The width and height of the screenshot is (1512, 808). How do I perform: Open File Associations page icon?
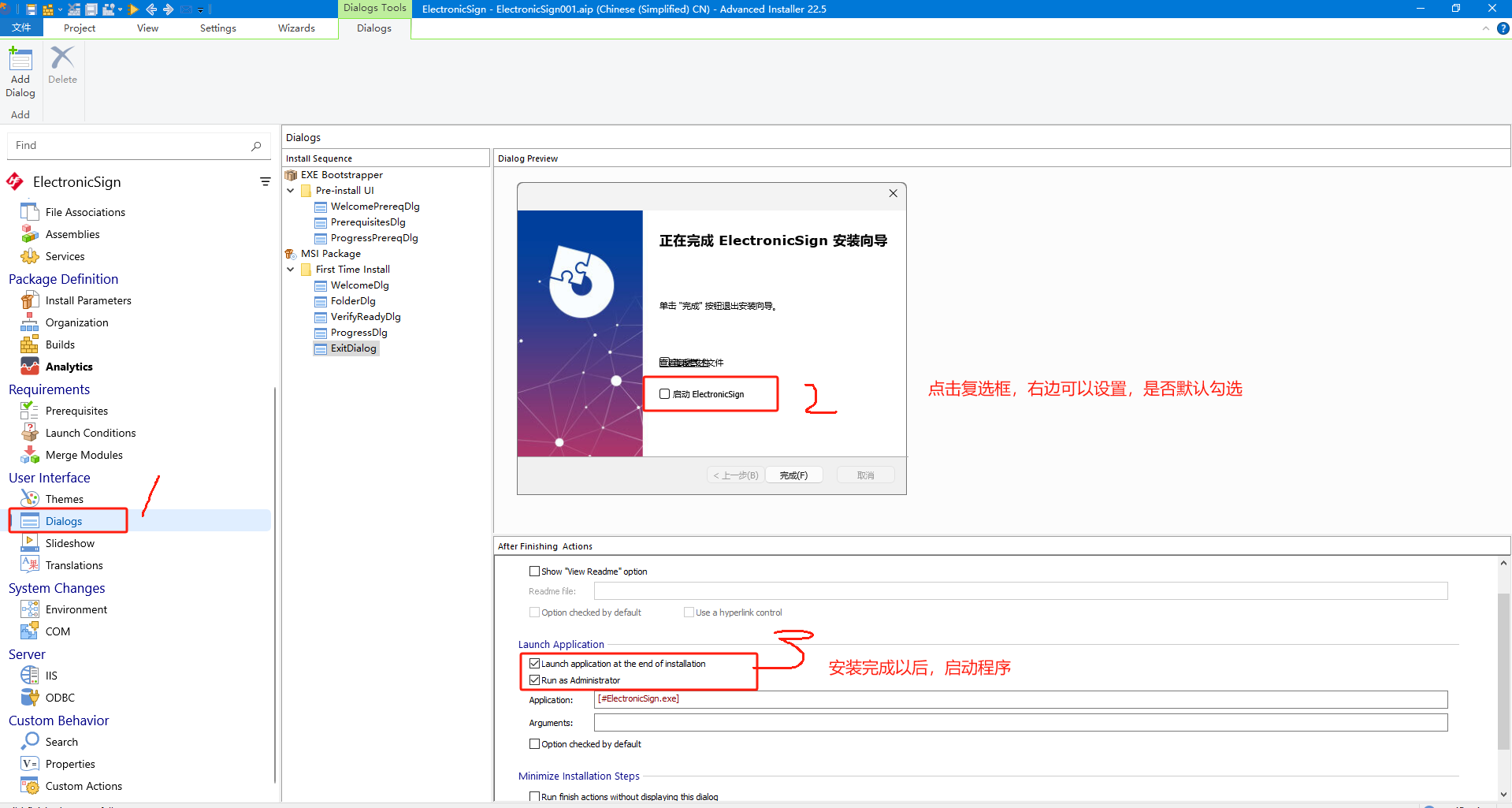tap(30, 212)
